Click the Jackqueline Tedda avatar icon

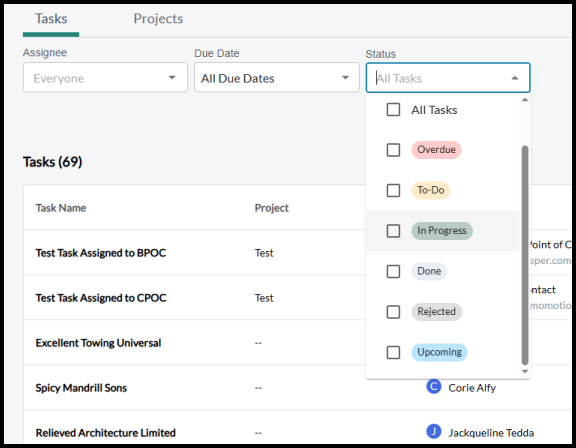tap(434, 431)
